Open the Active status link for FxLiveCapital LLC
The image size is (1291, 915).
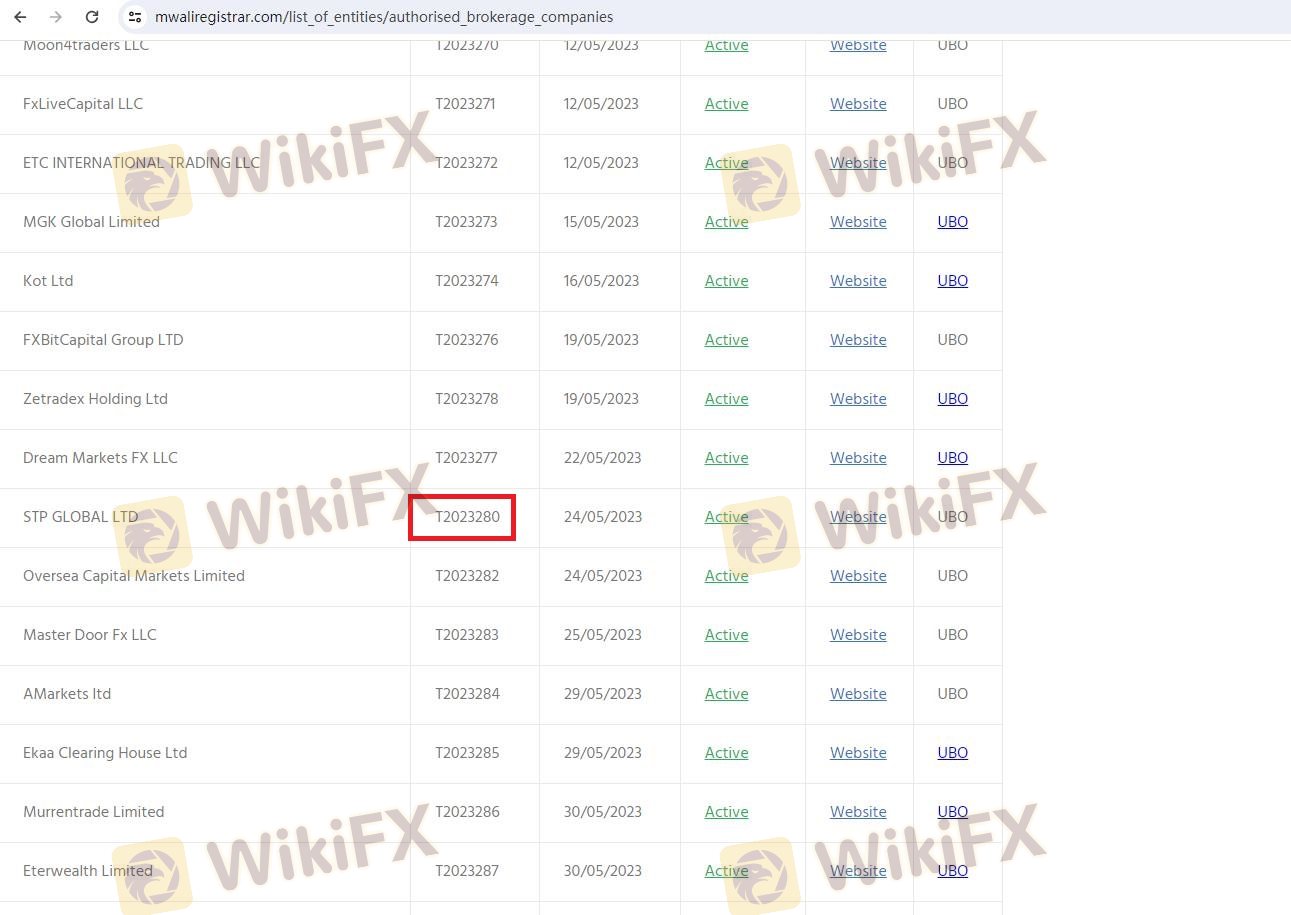click(726, 104)
